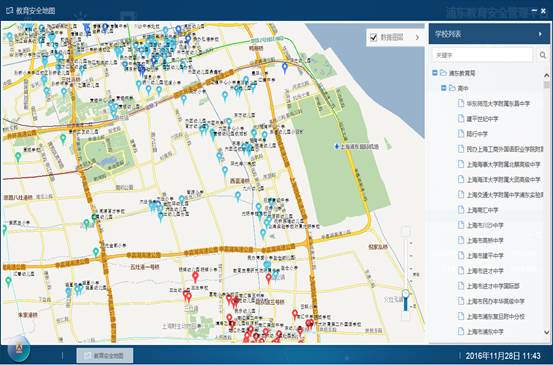
Task: Select the red pin below 五灶港一号桥
Action: [195, 277]
